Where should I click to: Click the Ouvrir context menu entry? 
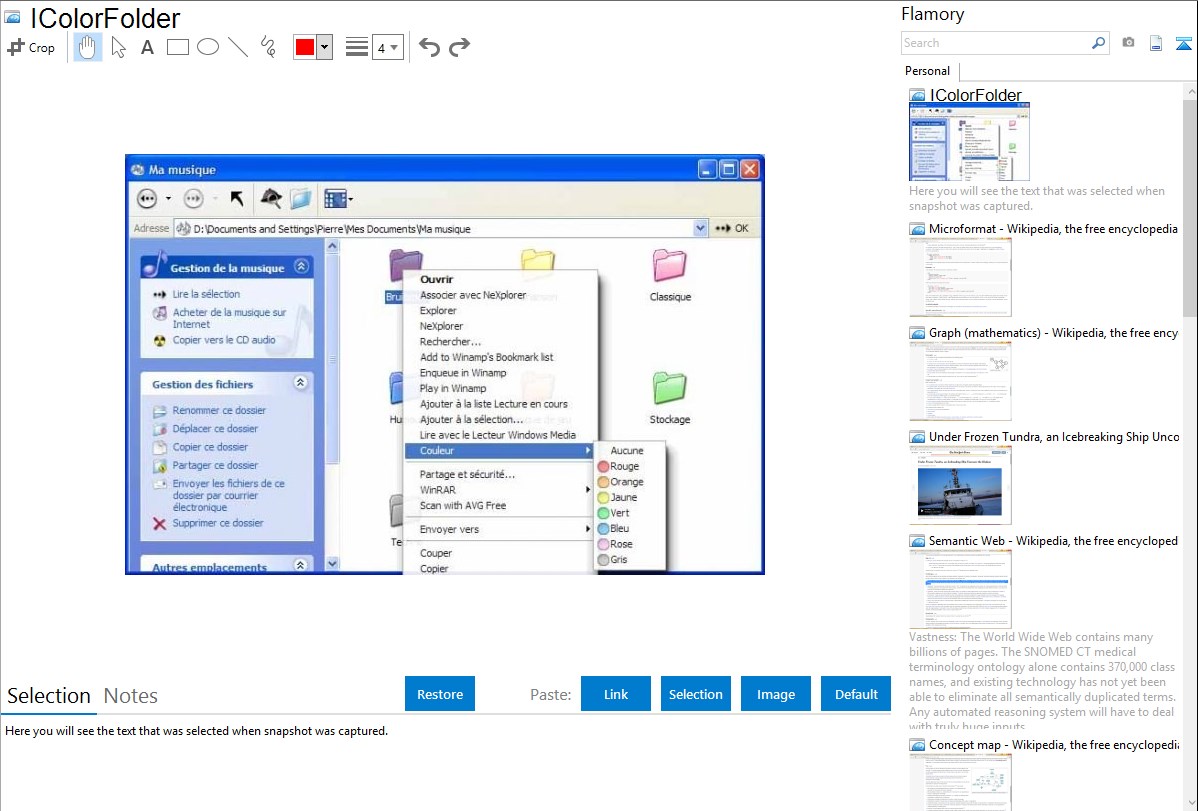(x=436, y=279)
